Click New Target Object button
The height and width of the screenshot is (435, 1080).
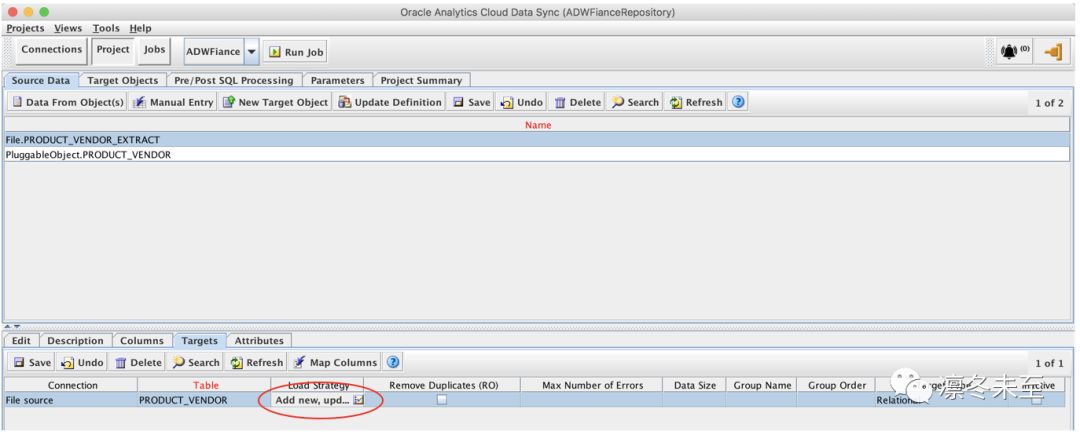click(276, 103)
